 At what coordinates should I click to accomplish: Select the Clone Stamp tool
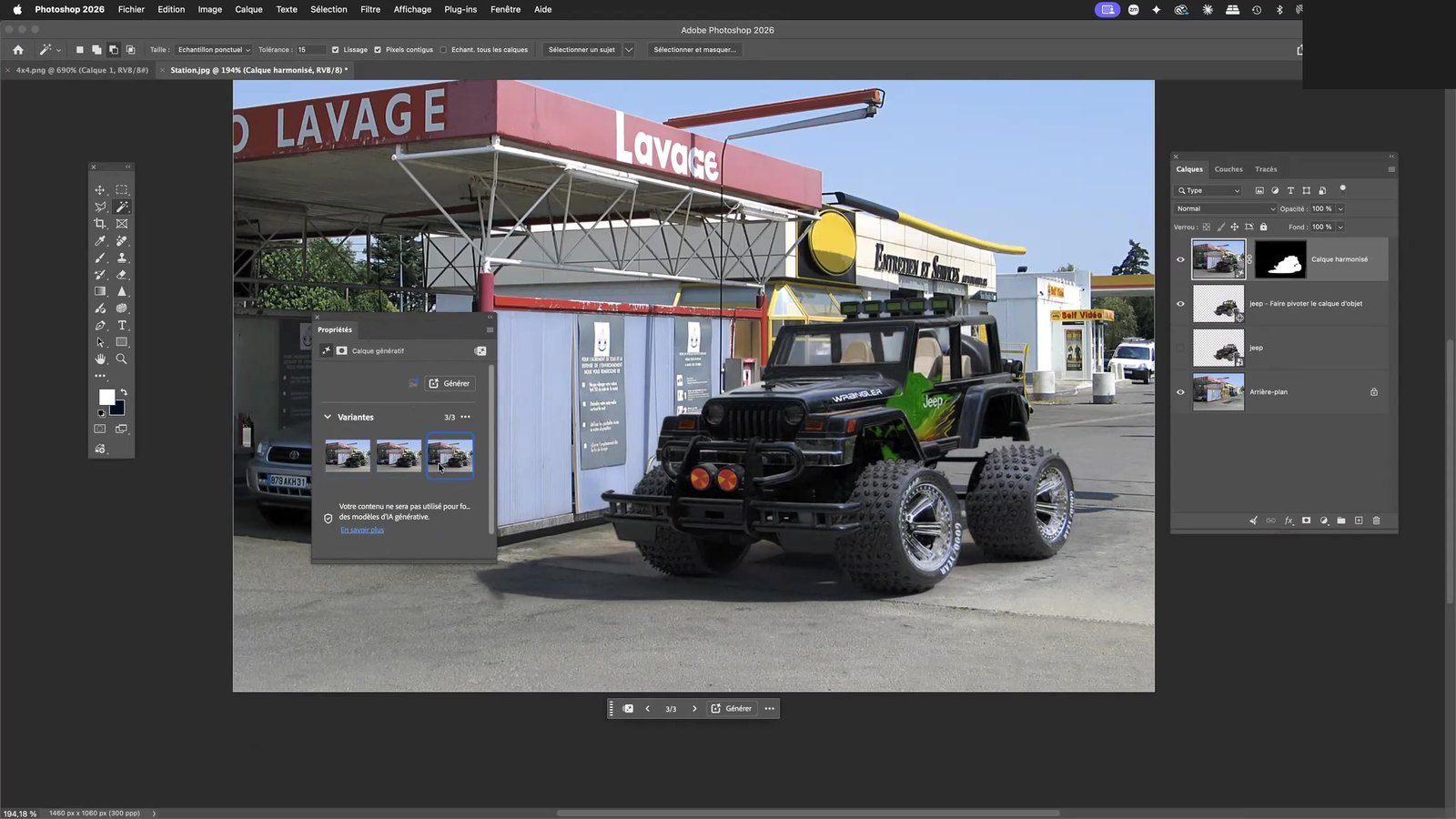tap(122, 258)
